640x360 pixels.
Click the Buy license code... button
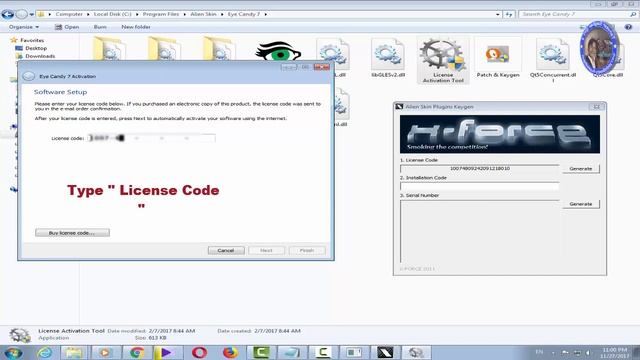point(72,233)
